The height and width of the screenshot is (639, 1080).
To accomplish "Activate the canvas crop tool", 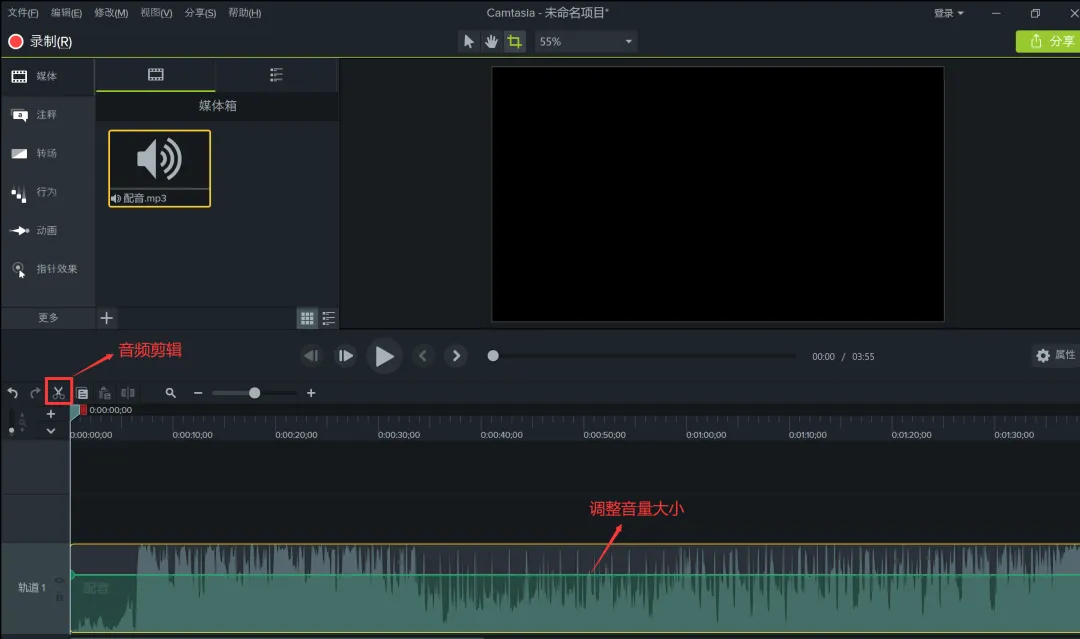I will tap(514, 41).
